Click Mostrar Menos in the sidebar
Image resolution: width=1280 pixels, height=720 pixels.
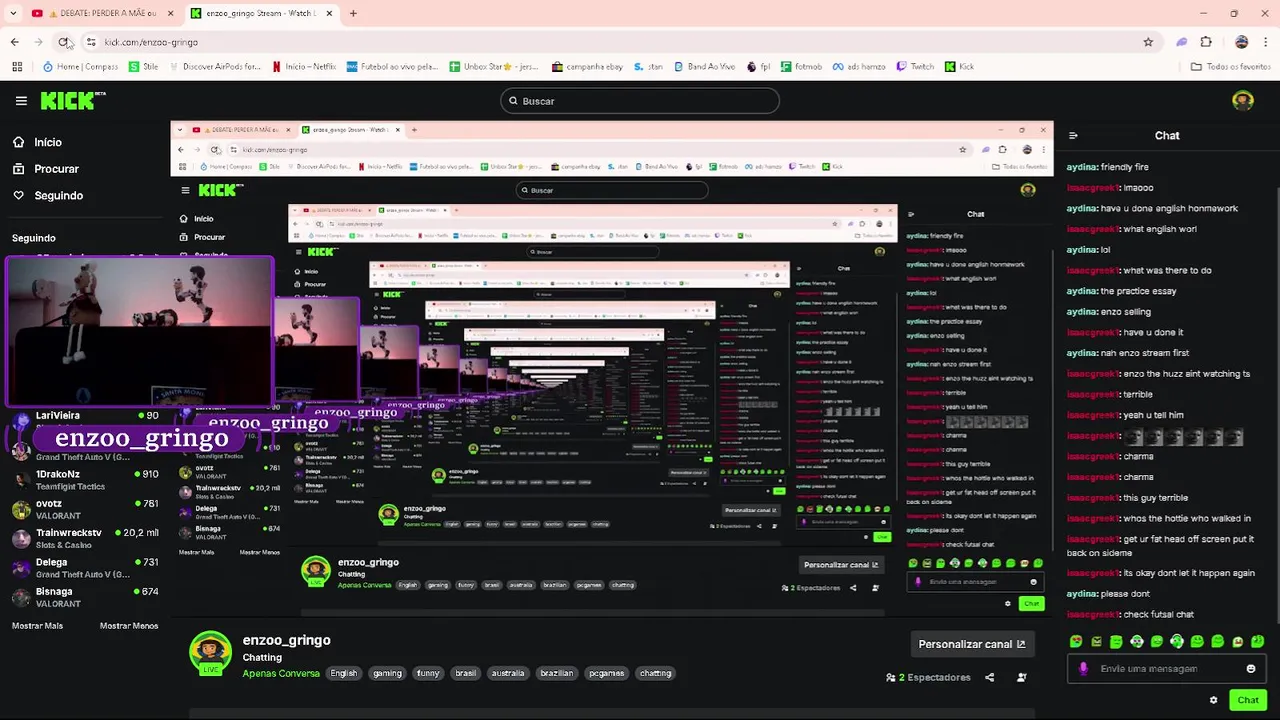pos(129,626)
